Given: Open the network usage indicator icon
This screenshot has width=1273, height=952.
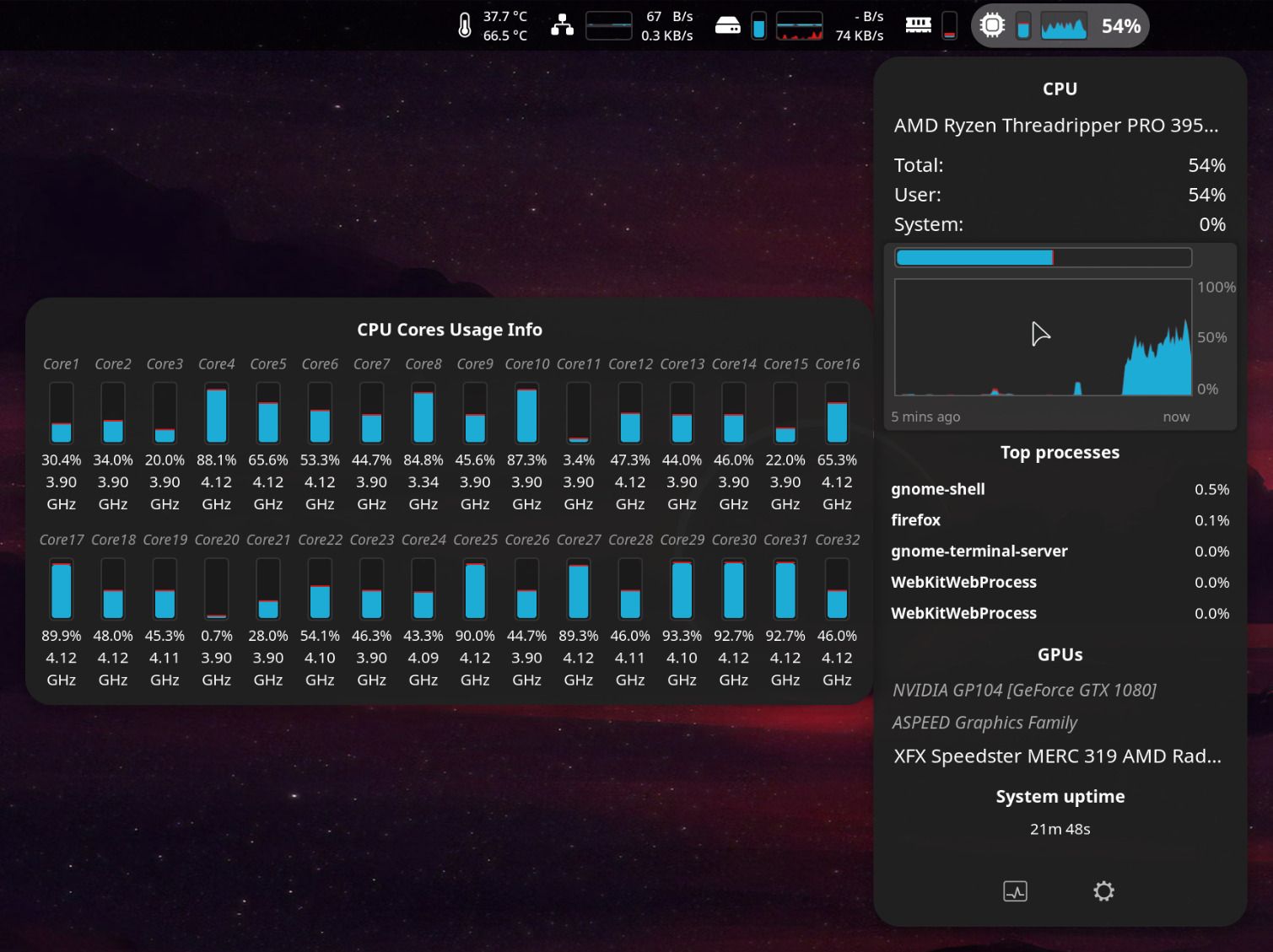Looking at the screenshot, I should [562, 24].
